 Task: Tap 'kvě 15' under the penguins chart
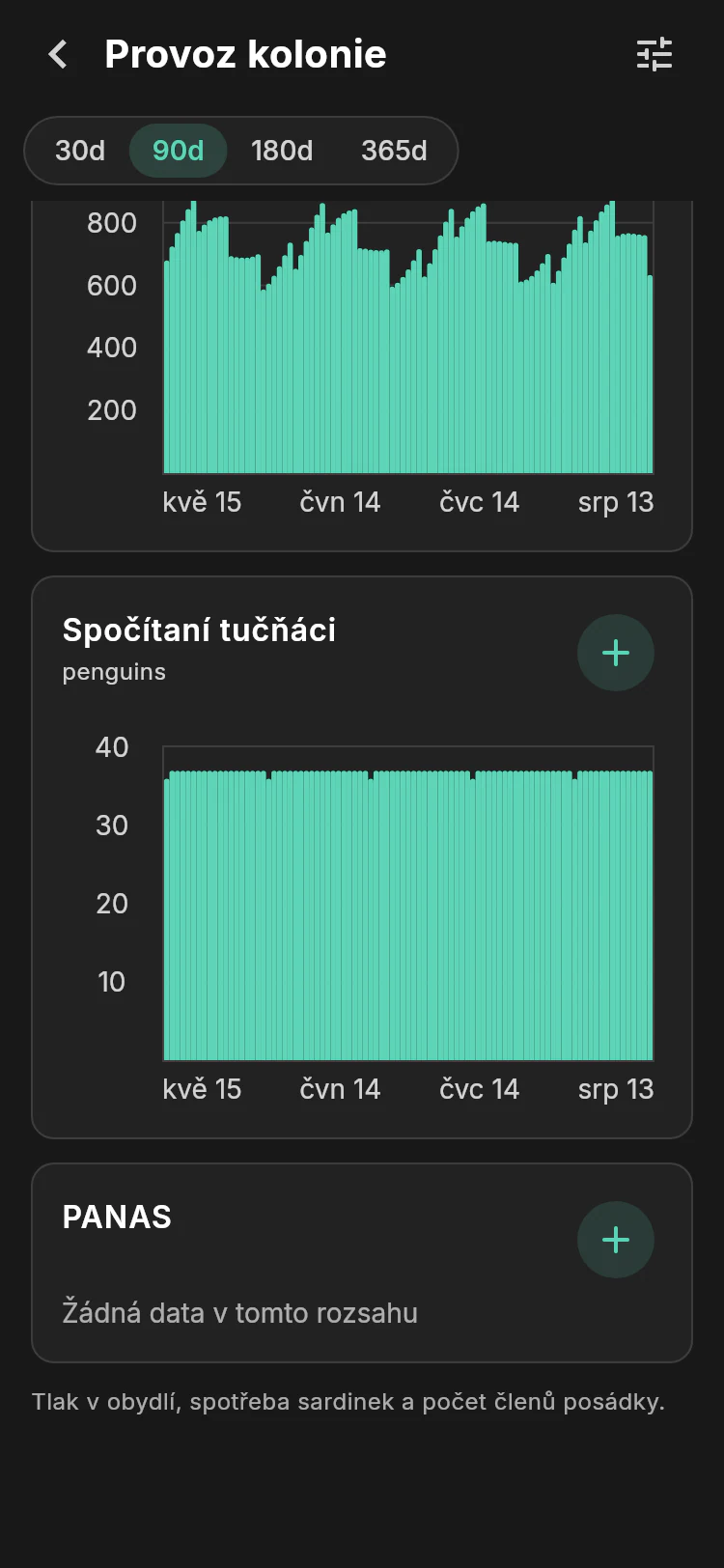pyautogui.click(x=202, y=1089)
